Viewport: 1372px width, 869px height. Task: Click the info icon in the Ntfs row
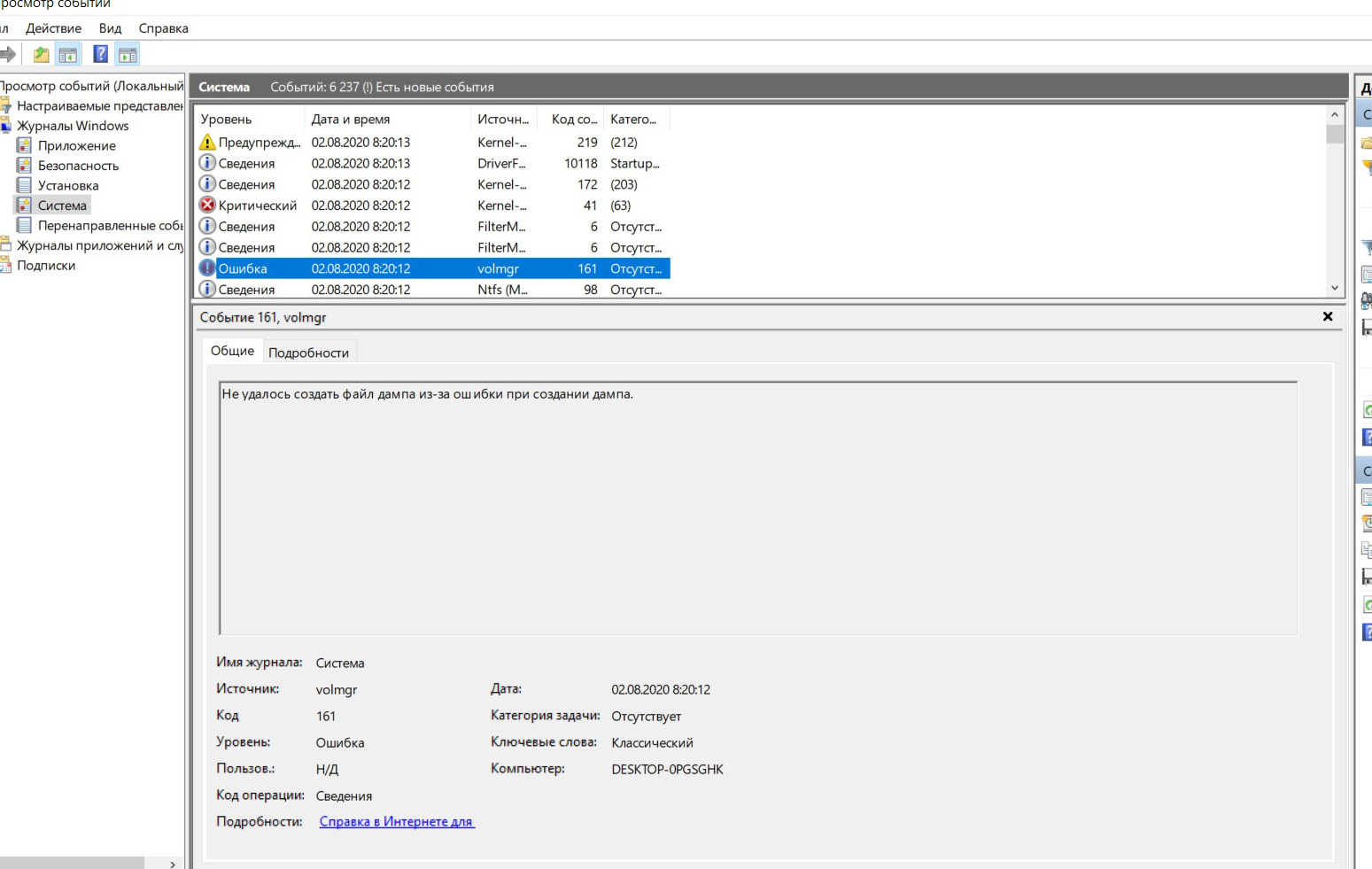[207, 290]
